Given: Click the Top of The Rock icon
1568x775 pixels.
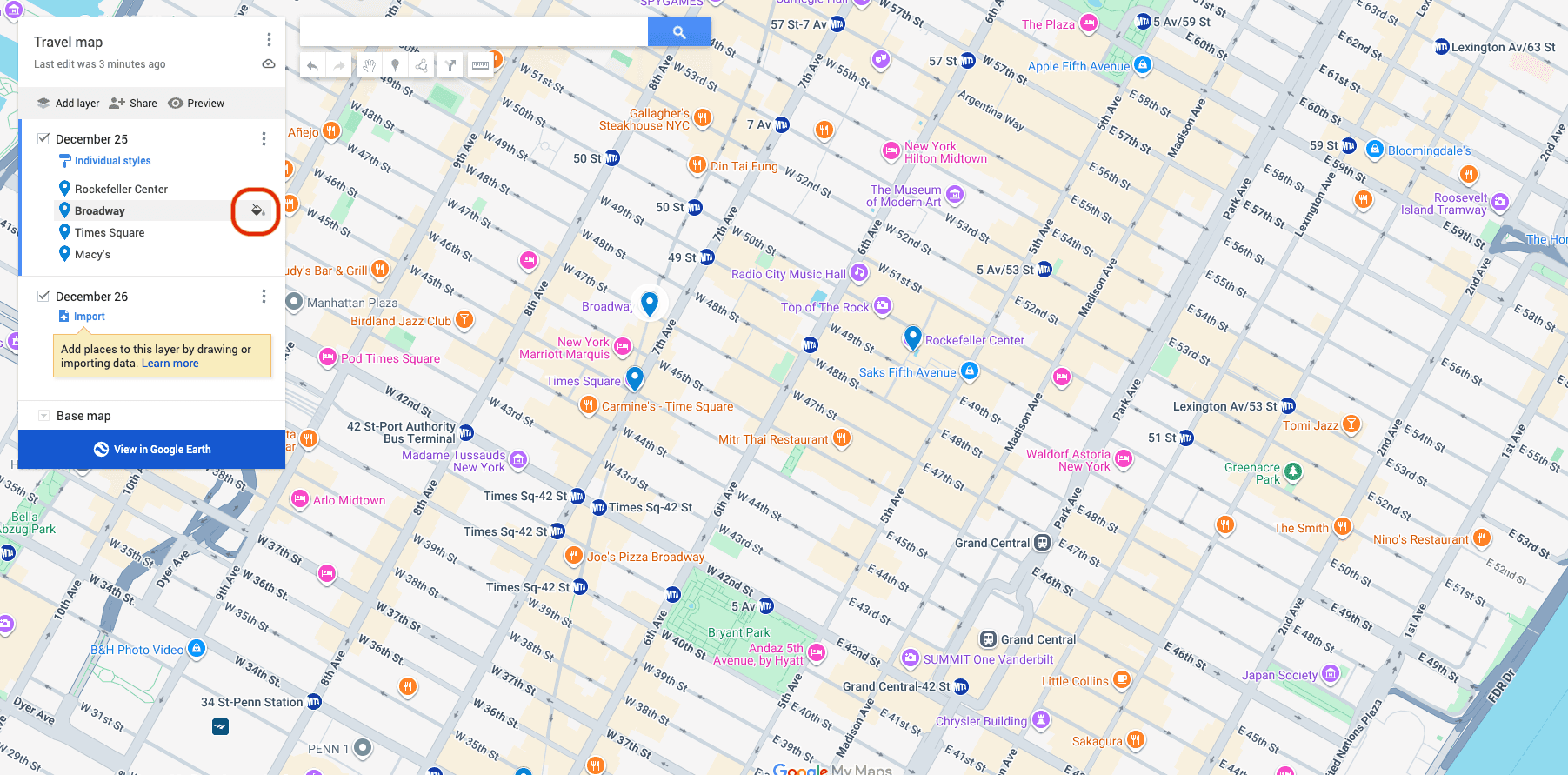Looking at the screenshot, I should 883,306.
